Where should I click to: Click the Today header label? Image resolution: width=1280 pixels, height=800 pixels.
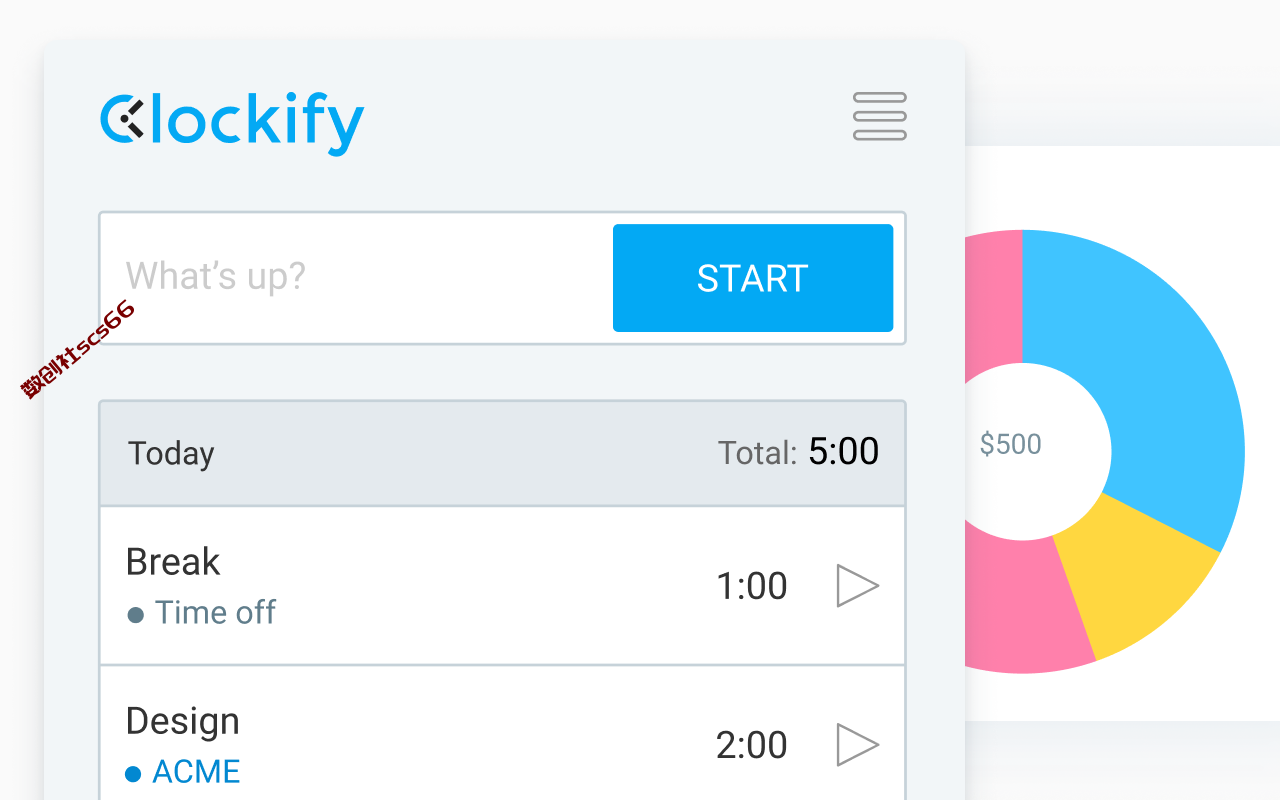pyautogui.click(x=171, y=454)
